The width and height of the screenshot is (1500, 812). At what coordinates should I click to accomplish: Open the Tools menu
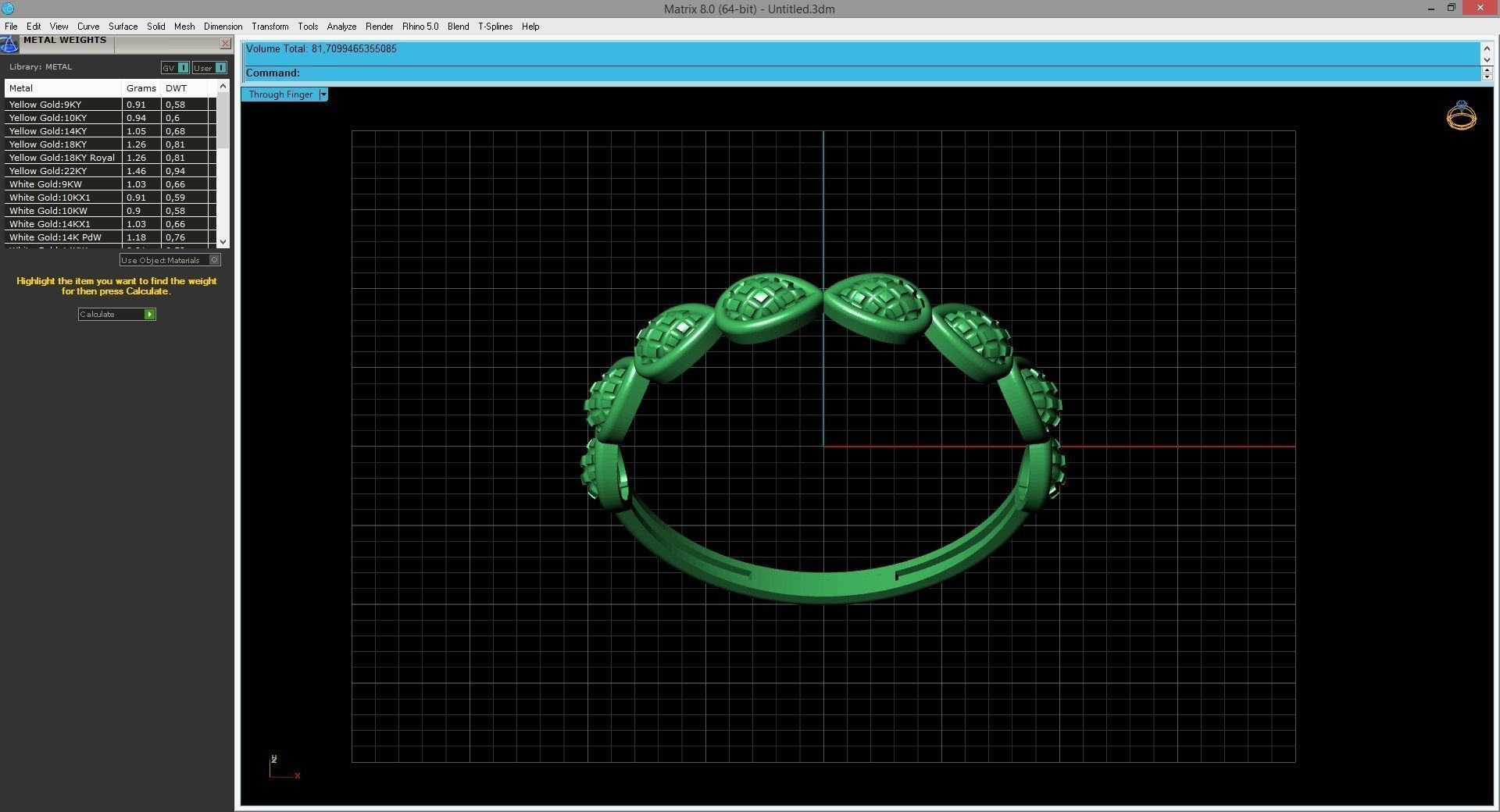point(308,27)
